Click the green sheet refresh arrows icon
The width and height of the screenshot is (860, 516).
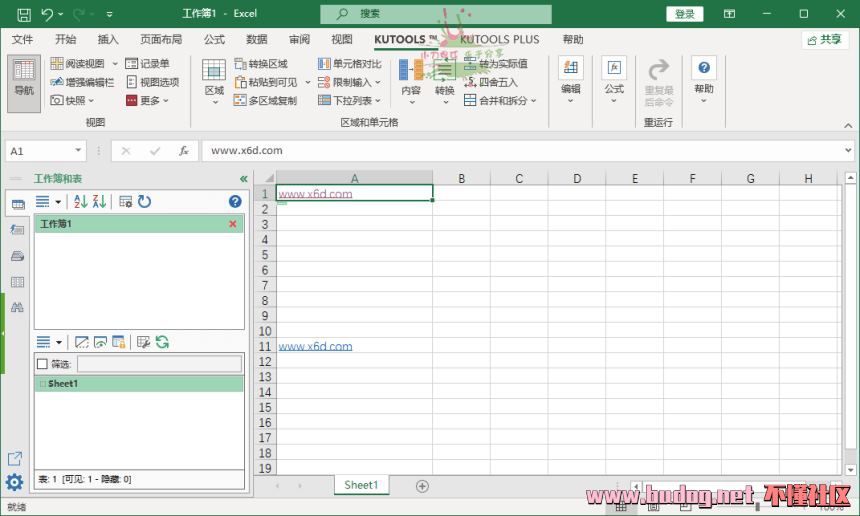162,343
